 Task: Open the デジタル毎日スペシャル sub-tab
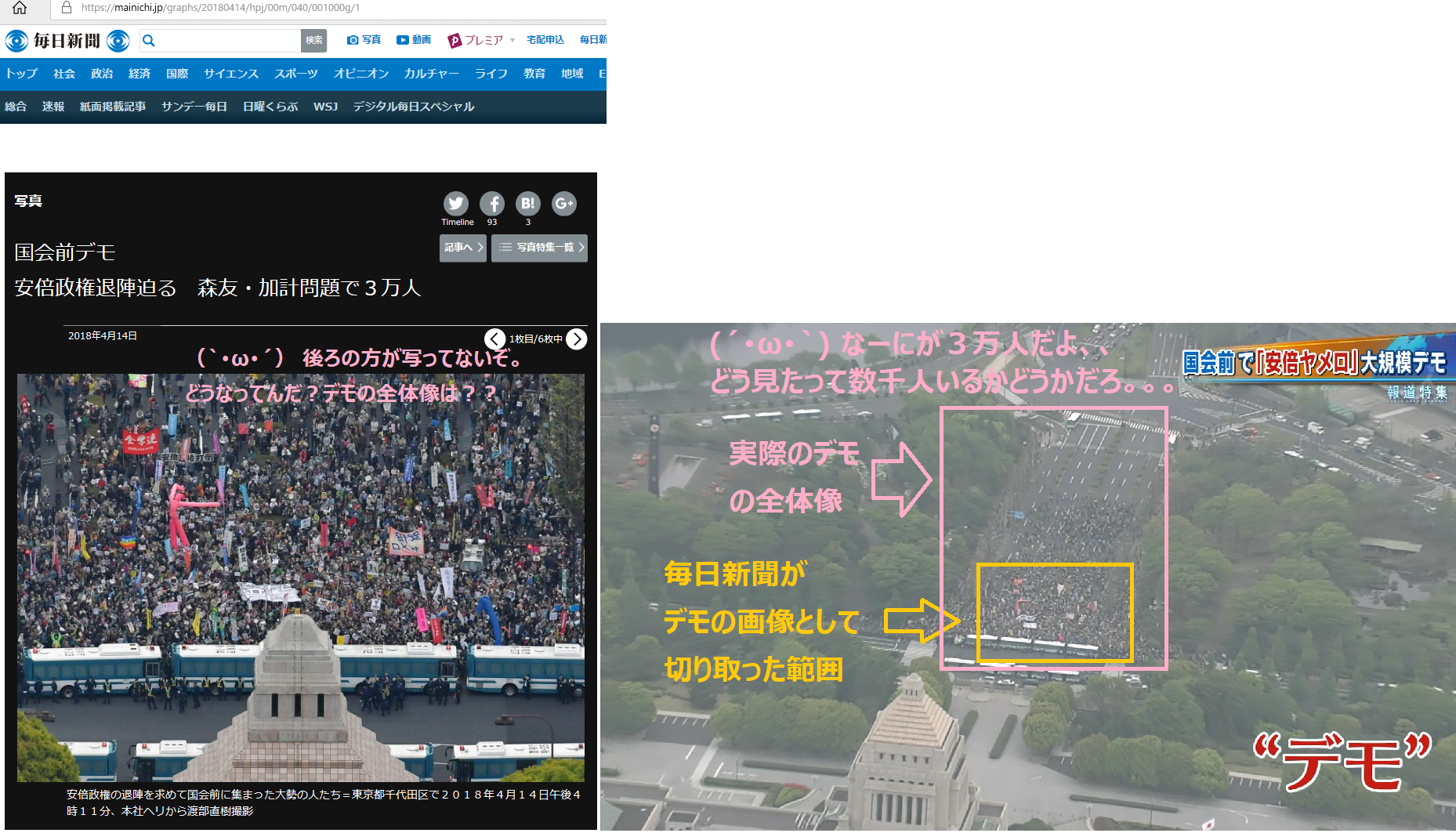pos(414,107)
